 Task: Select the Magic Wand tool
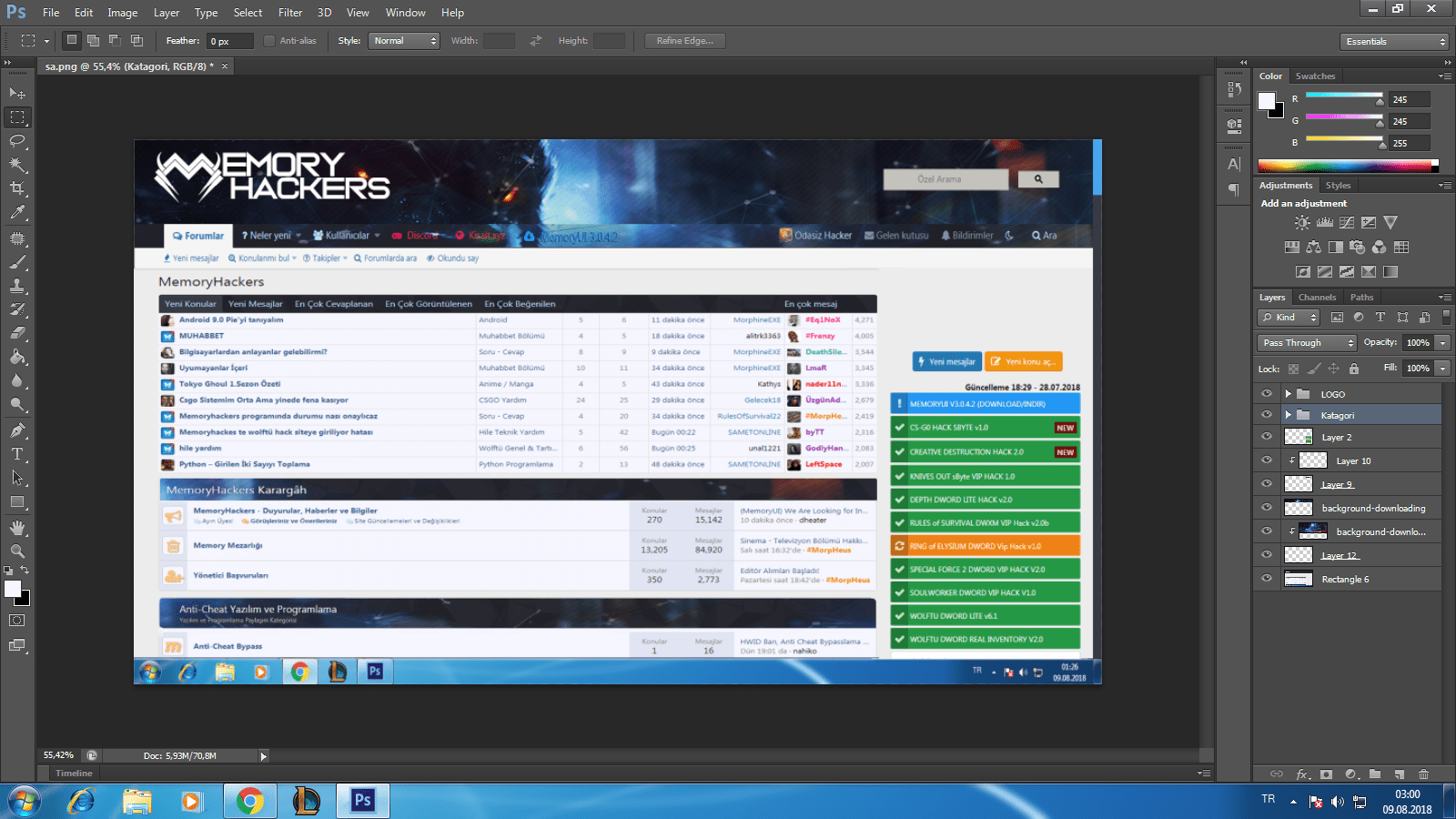(x=17, y=165)
